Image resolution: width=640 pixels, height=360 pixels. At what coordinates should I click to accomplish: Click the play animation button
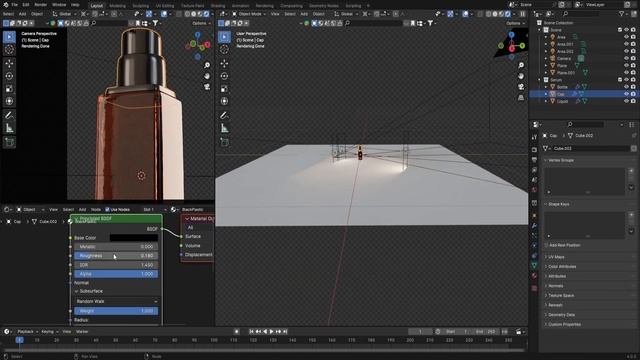pyautogui.click(x=271, y=332)
